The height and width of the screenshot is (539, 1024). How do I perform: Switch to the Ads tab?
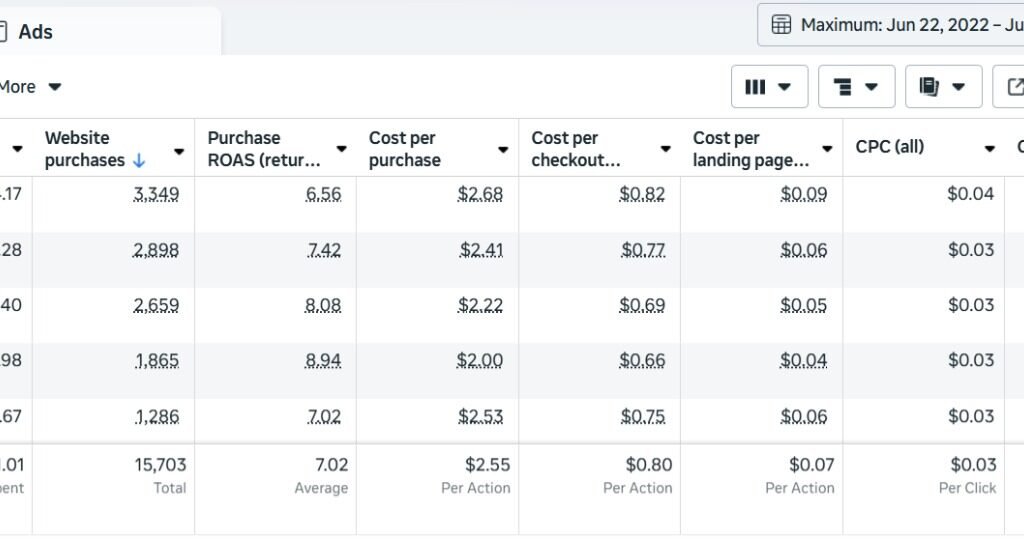(36, 32)
